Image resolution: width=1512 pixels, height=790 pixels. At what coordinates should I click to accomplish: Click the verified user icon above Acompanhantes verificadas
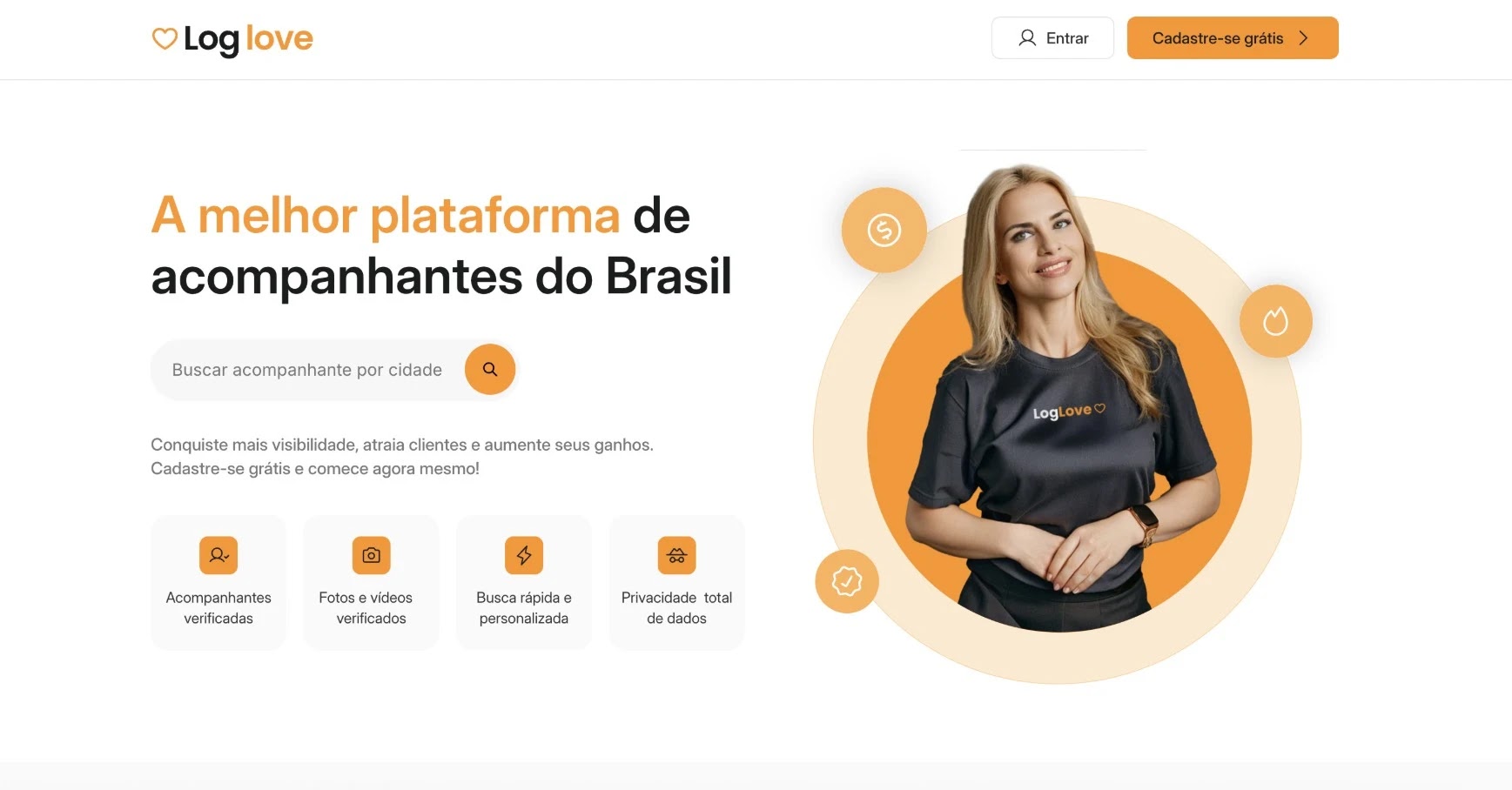218,555
